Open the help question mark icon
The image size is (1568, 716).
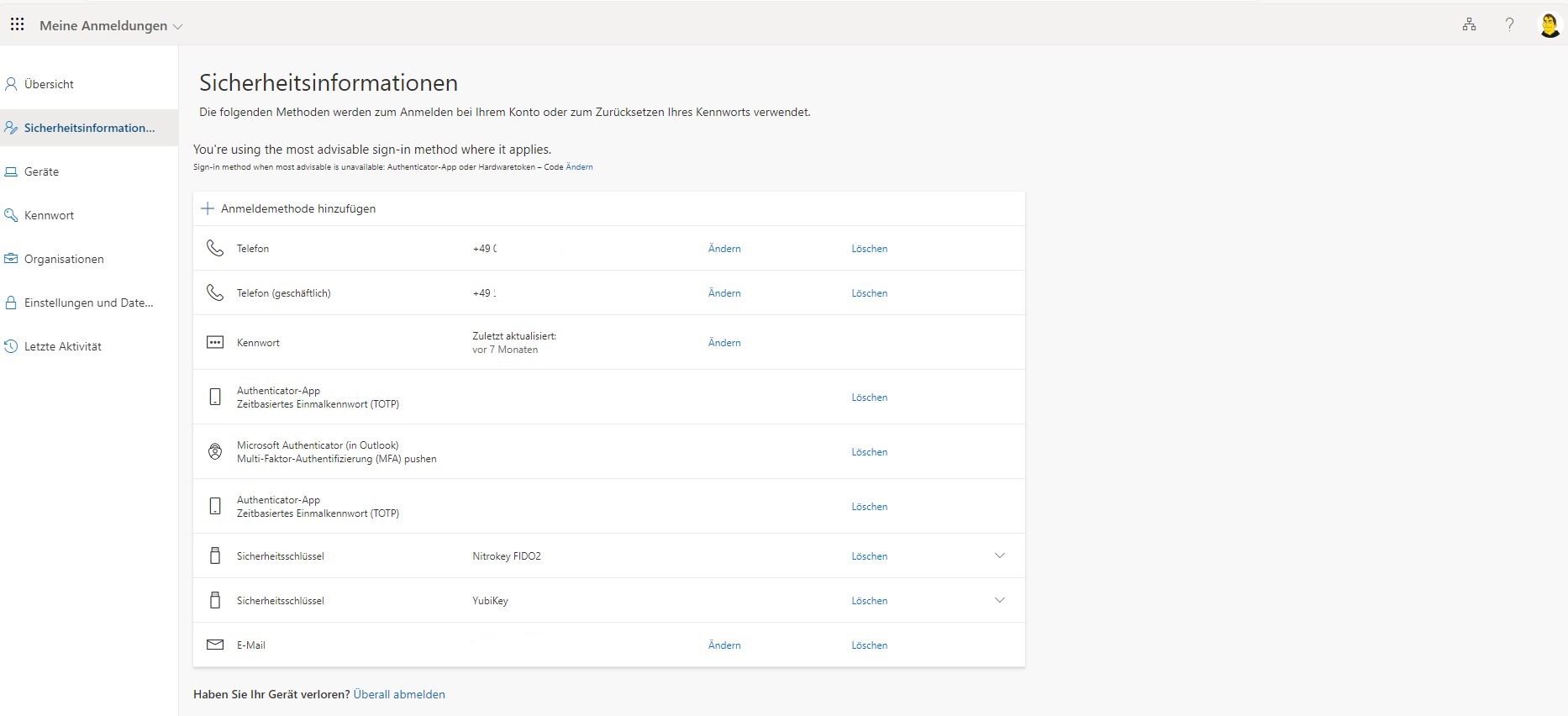1509,25
